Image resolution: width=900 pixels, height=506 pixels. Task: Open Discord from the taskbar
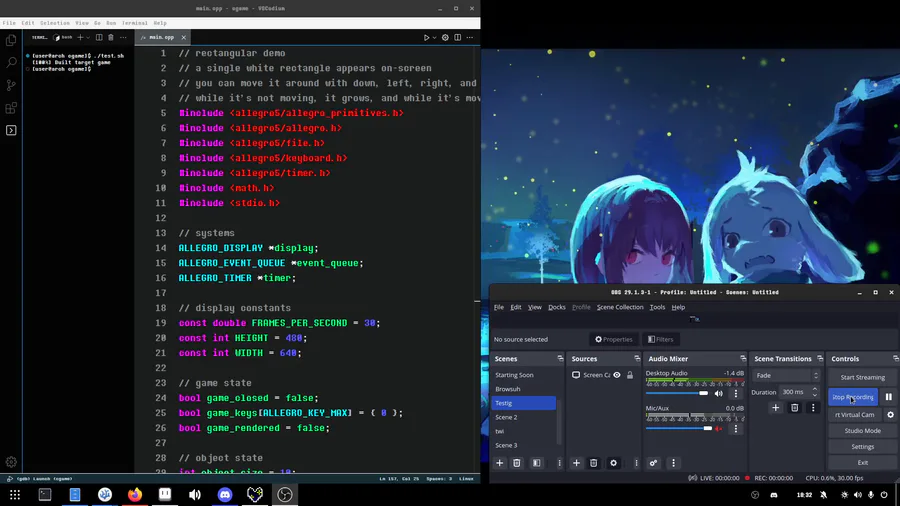[225, 495]
